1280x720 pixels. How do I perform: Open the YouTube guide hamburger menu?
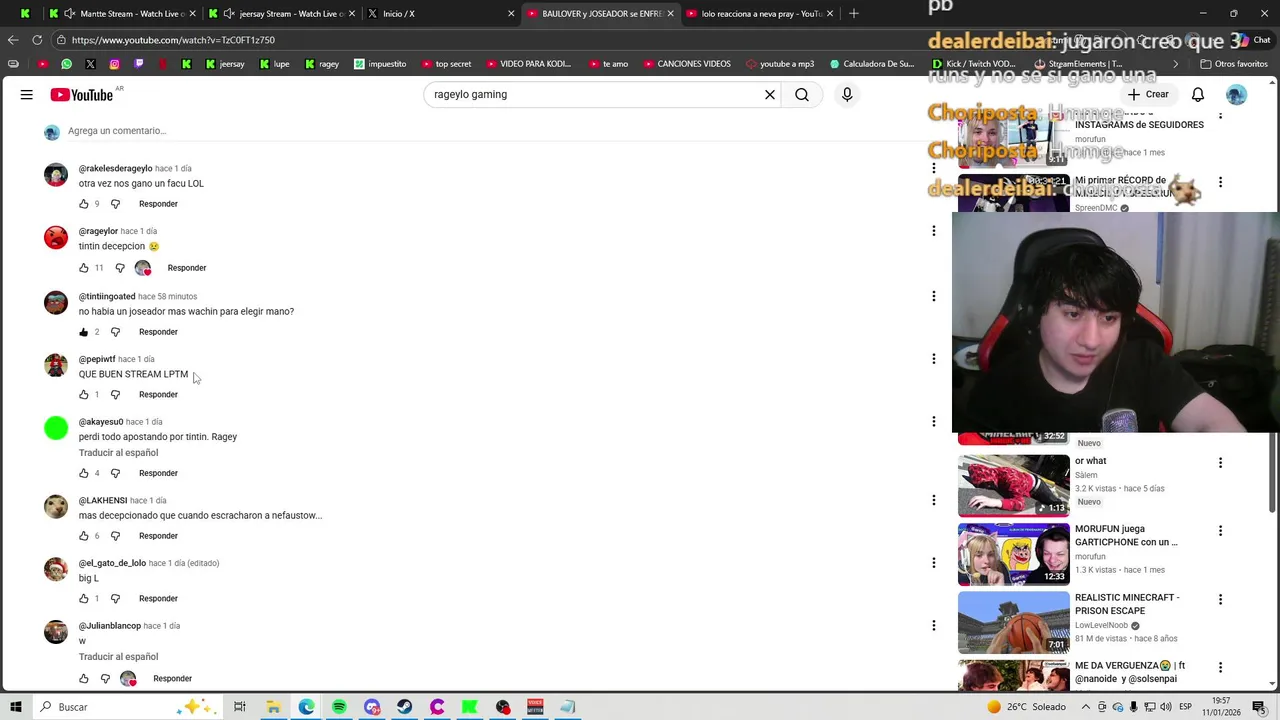coord(27,94)
